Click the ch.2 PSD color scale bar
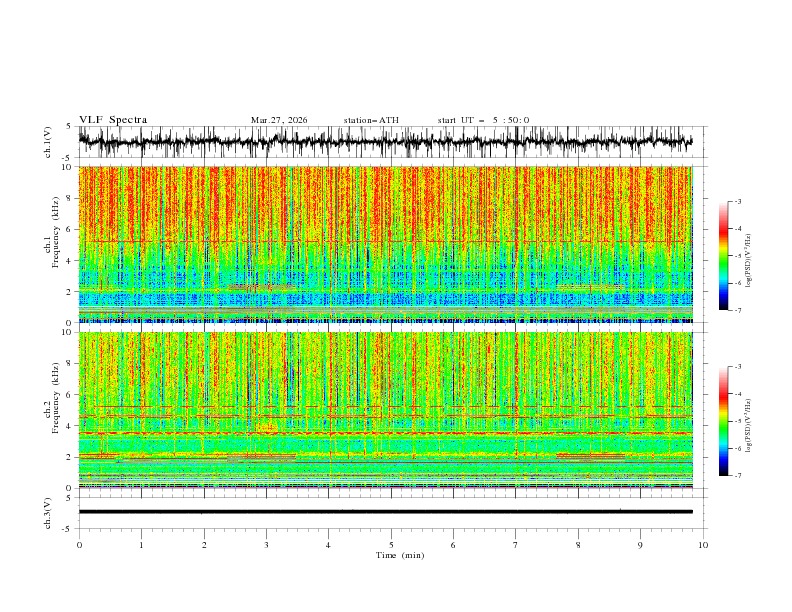The width and height of the screenshot is (792, 612). pyautogui.click(x=723, y=421)
